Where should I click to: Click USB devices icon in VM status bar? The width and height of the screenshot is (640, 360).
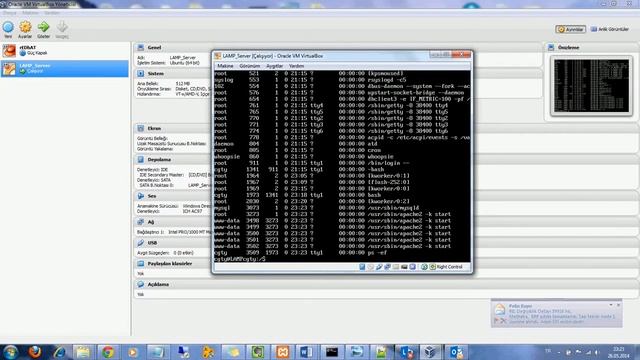(x=379, y=267)
